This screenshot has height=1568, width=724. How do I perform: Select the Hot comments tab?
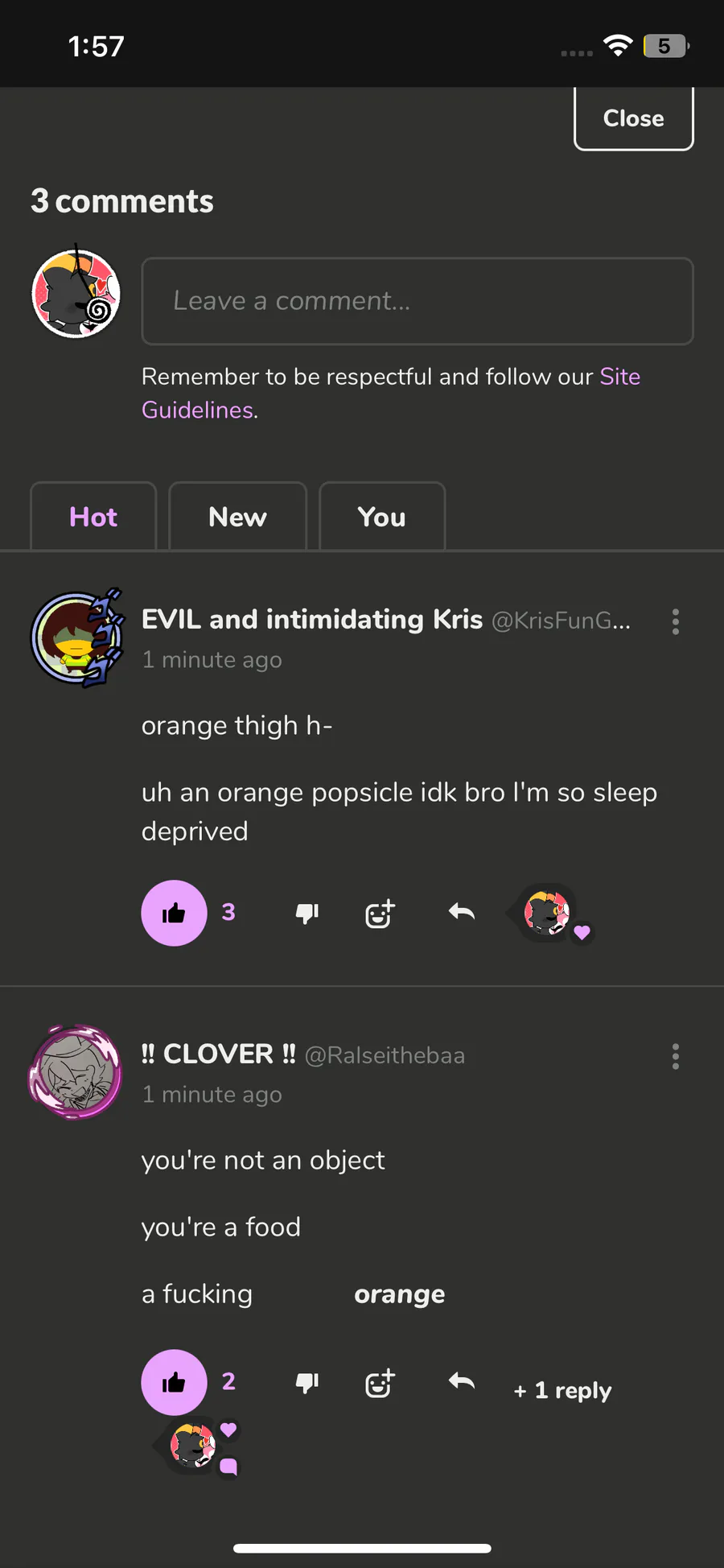tap(93, 517)
